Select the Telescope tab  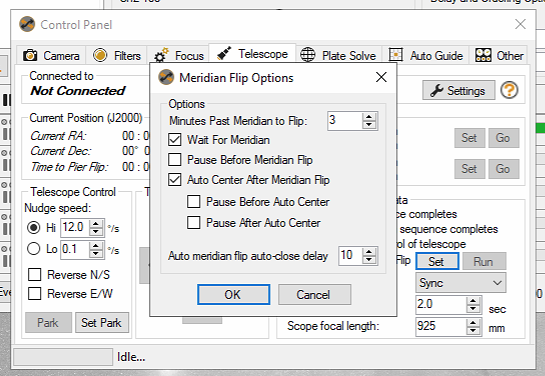[x=252, y=54]
